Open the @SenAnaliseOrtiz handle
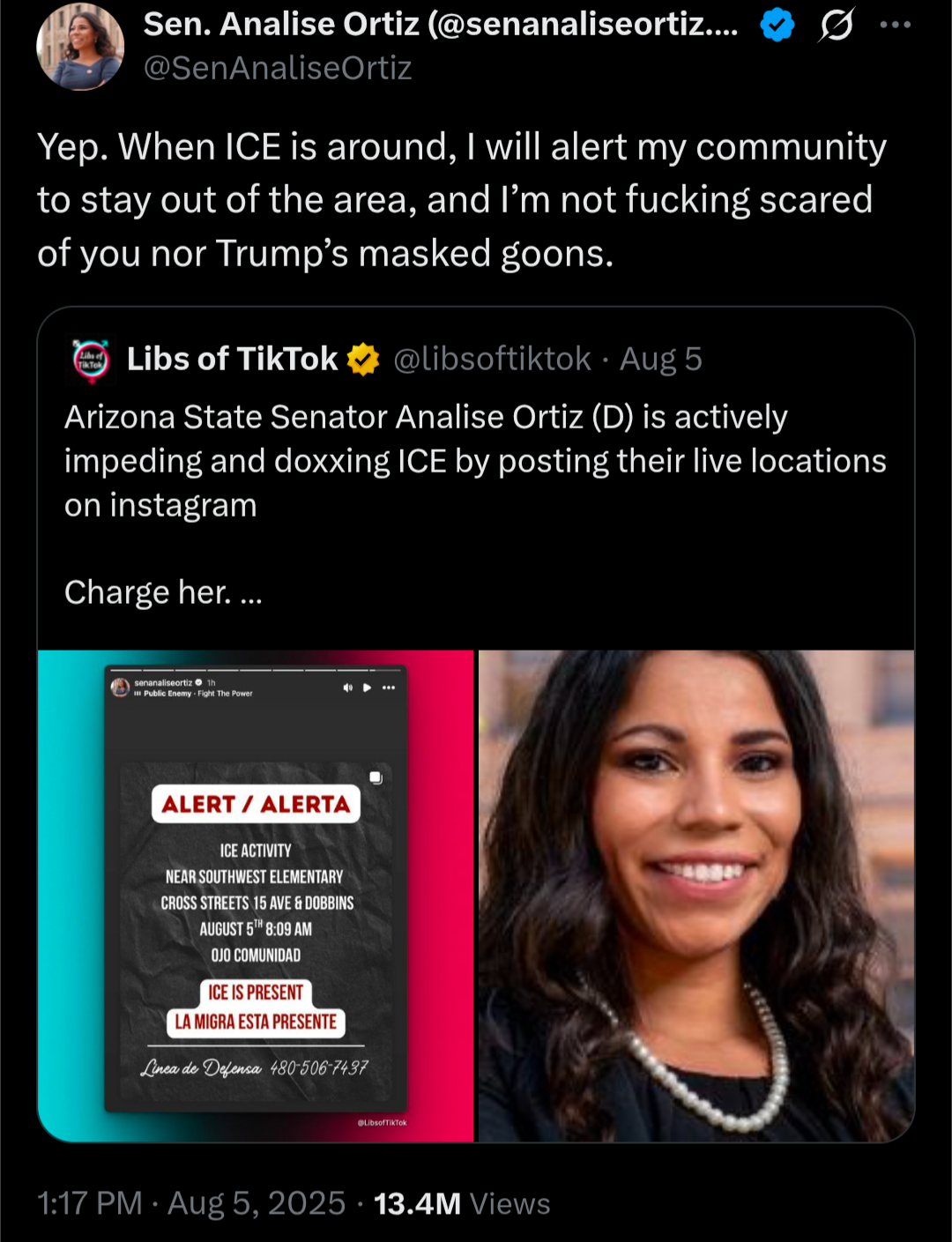 coord(278,68)
